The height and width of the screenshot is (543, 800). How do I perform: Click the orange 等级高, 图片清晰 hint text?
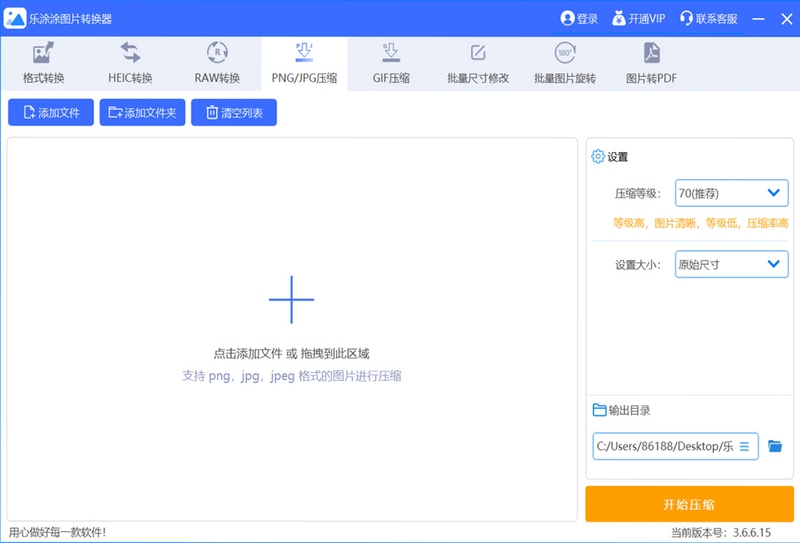point(701,223)
